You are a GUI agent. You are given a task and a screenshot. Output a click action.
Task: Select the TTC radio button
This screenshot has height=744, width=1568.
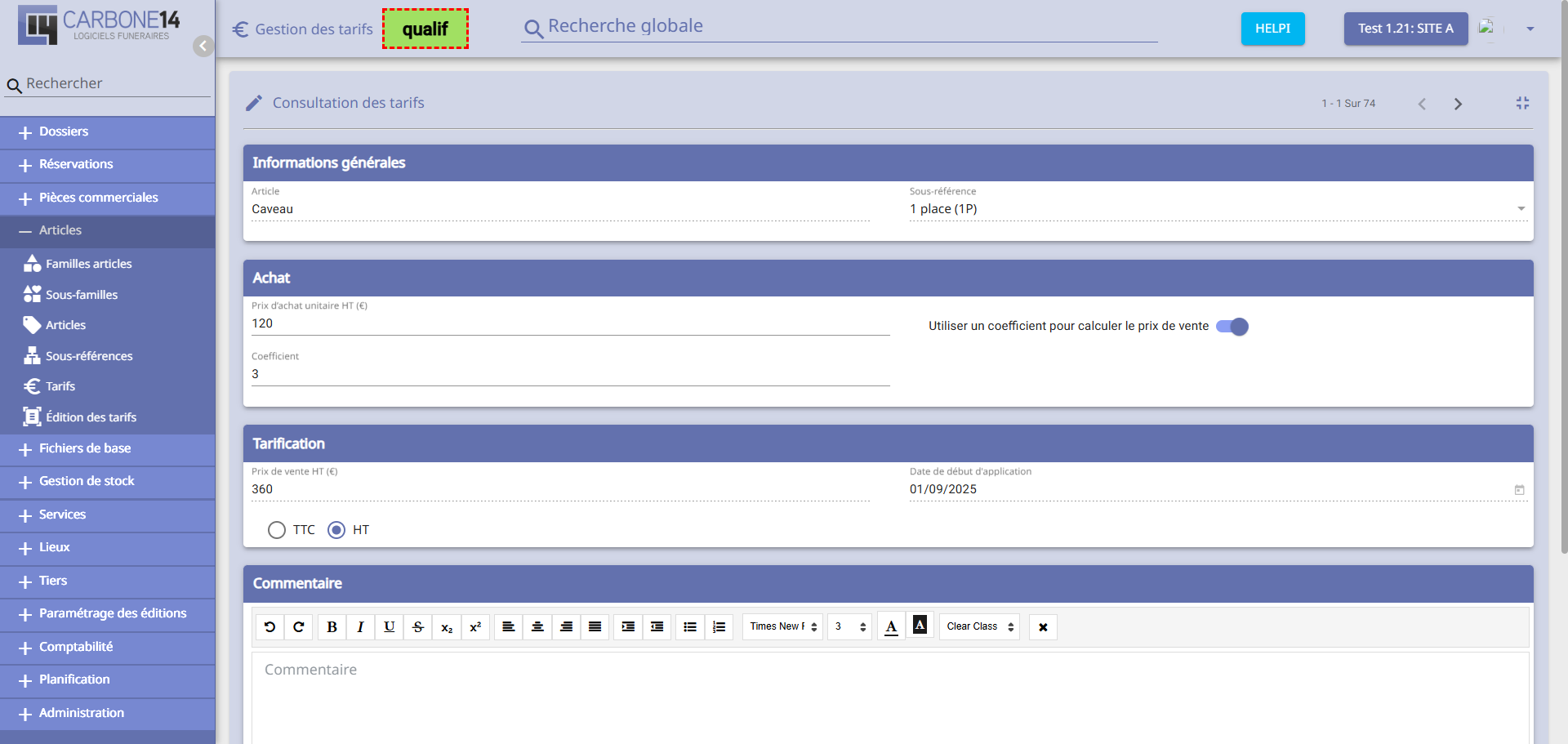pos(277,530)
